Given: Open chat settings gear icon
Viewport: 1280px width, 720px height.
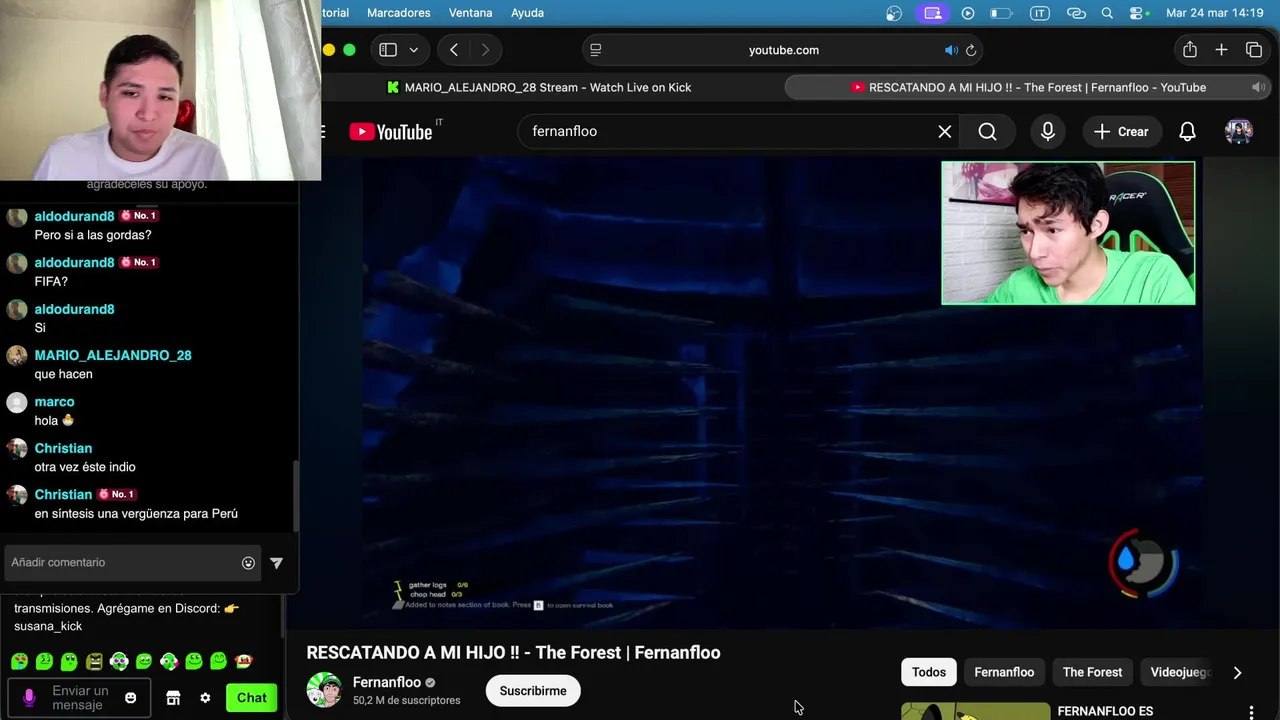Looking at the screenshot, I should click(x=205, y=698).
